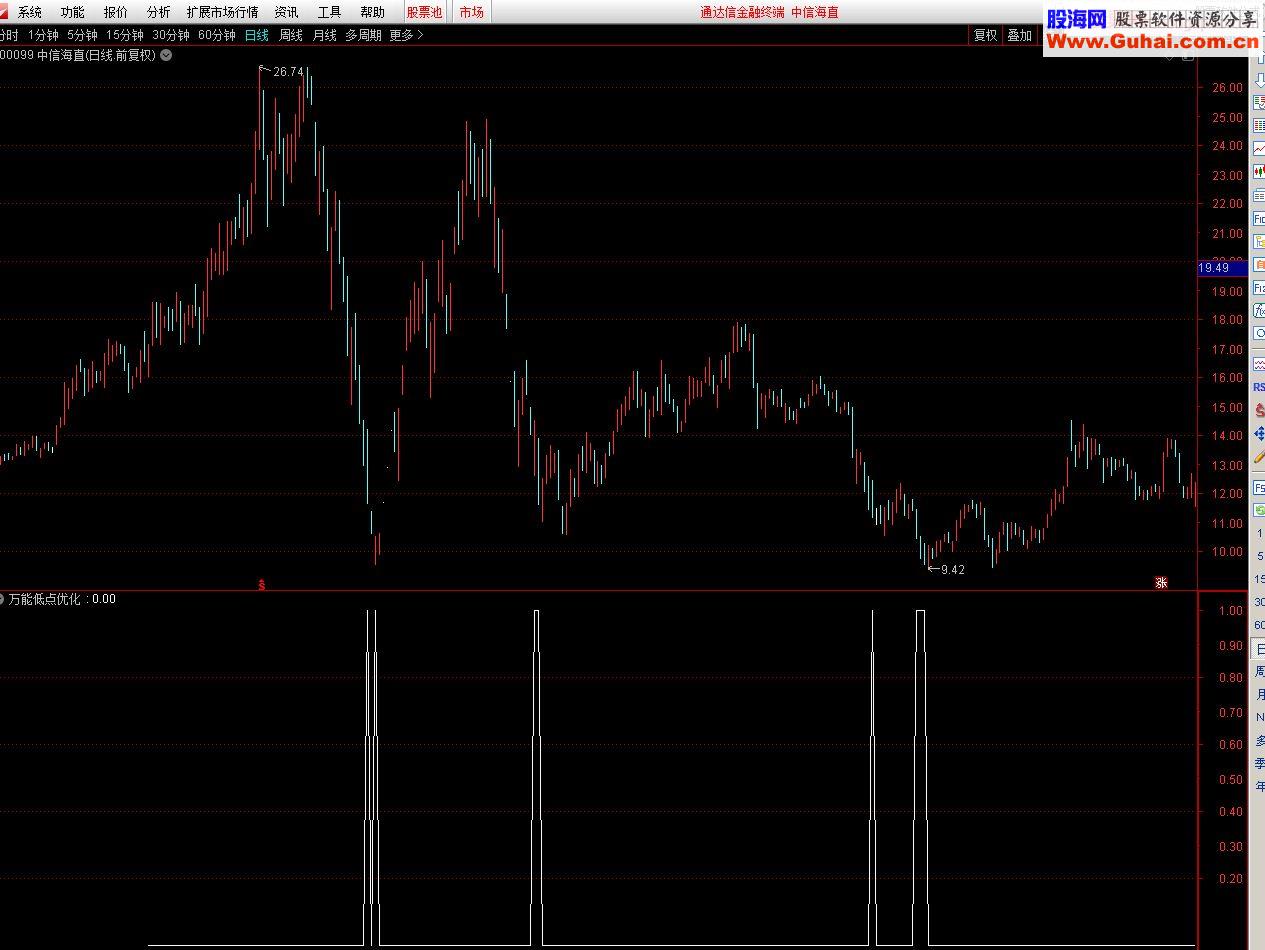Open the 分析 menu
The width and height of the screenshot is (1265, 950).
pyautogui.click(x=158, y=12)
